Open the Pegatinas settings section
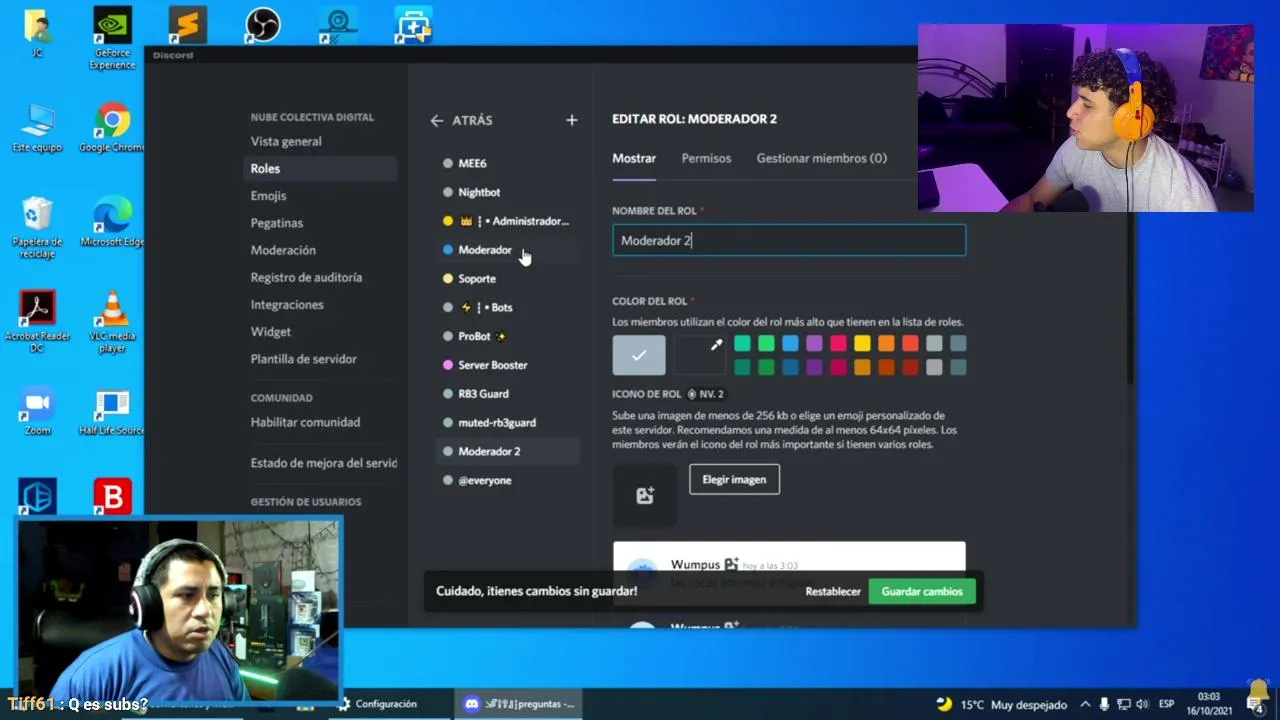This screenshot has width=1280, height=720. tap(277, 223)
